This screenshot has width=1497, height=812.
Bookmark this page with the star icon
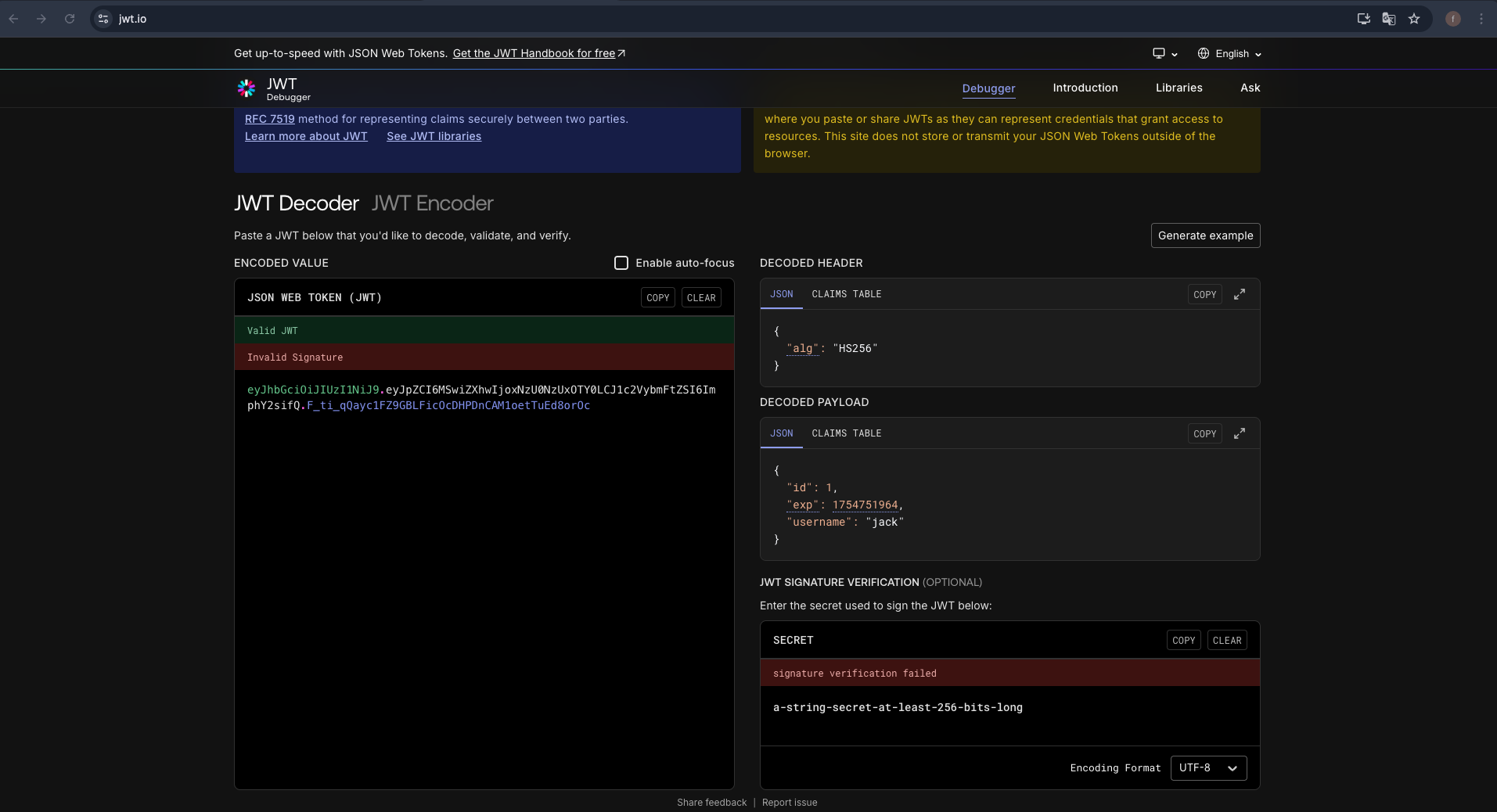click(1414, 19)
